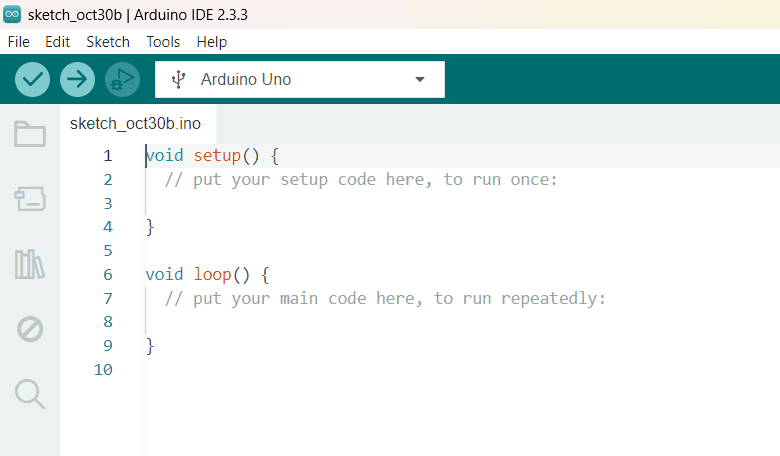Screen dimensions: 780x456
Task: Open the Library Manager books icon
Action: [x=30, y=264]
